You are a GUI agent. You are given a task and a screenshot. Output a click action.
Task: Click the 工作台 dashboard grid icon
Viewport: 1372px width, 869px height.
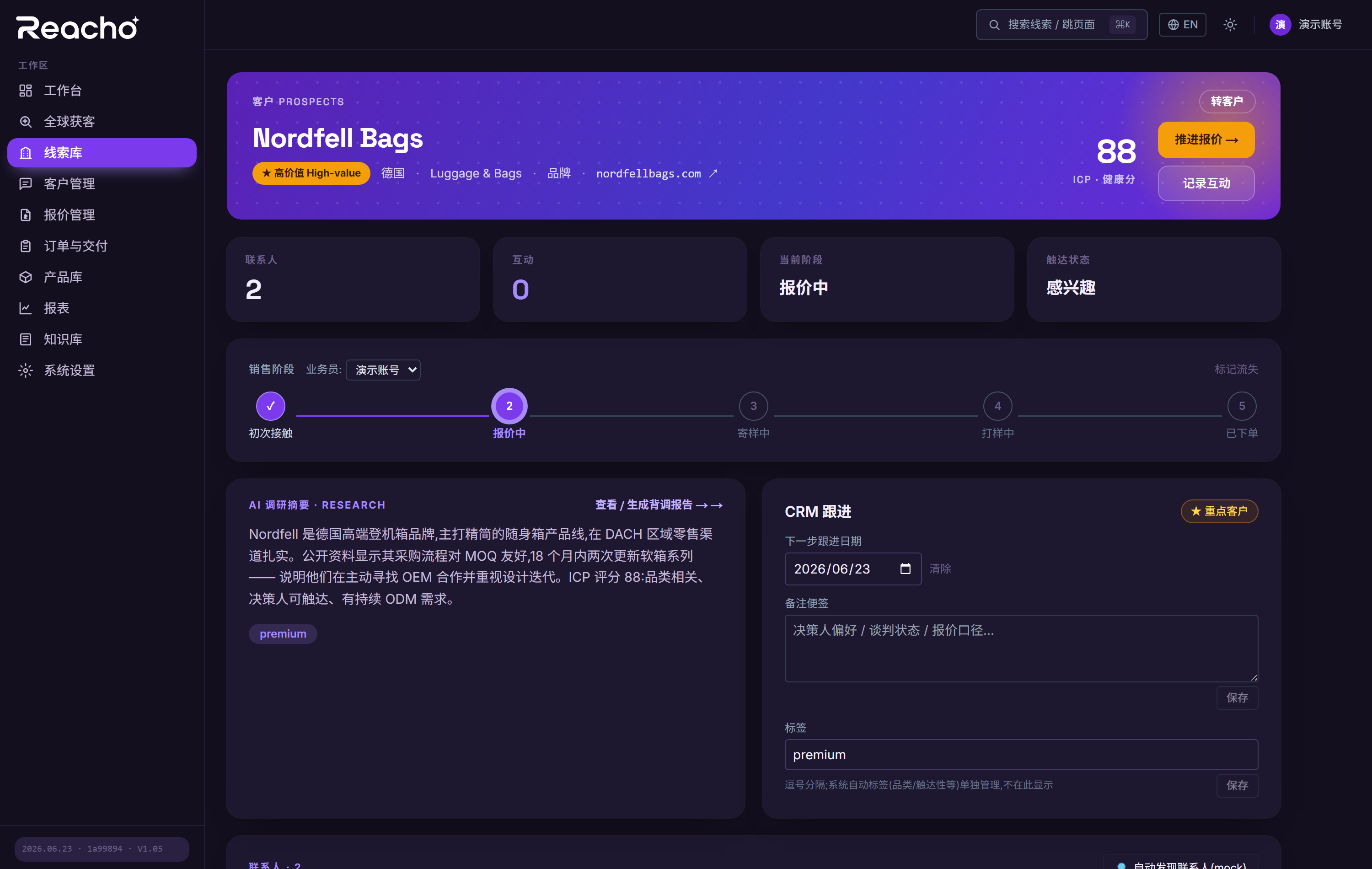tap(26, 91)
